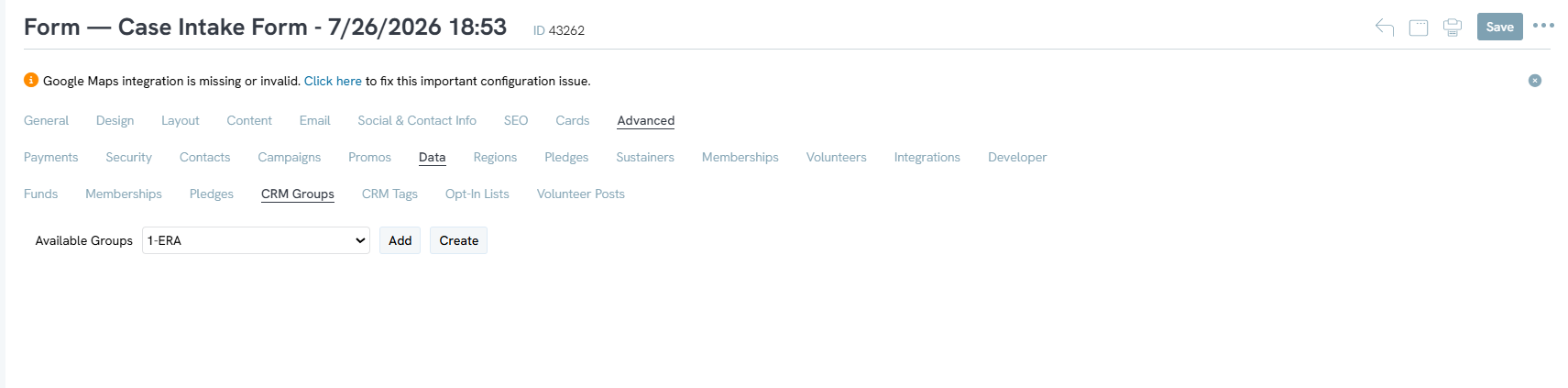The image size is (1568, 388).
Task: Select the Security sub-tab
Action: [x=128, y=157]
